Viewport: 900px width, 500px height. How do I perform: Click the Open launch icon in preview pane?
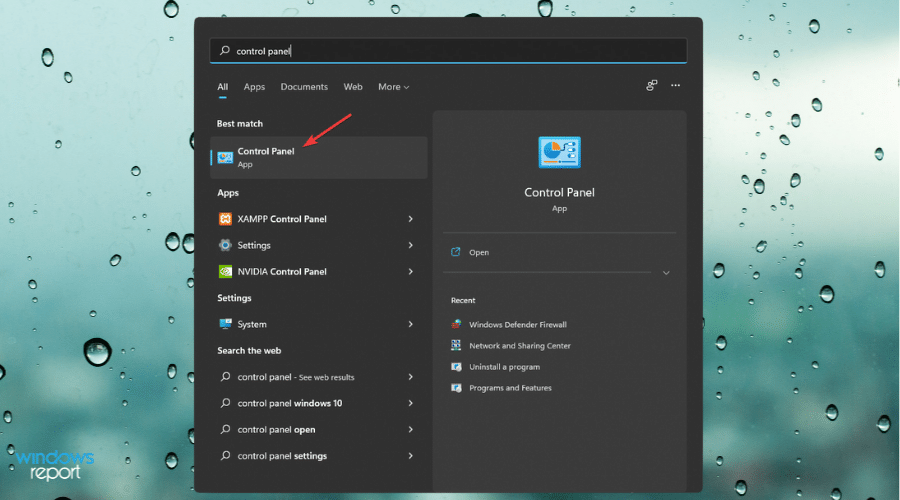pos(456,252)
